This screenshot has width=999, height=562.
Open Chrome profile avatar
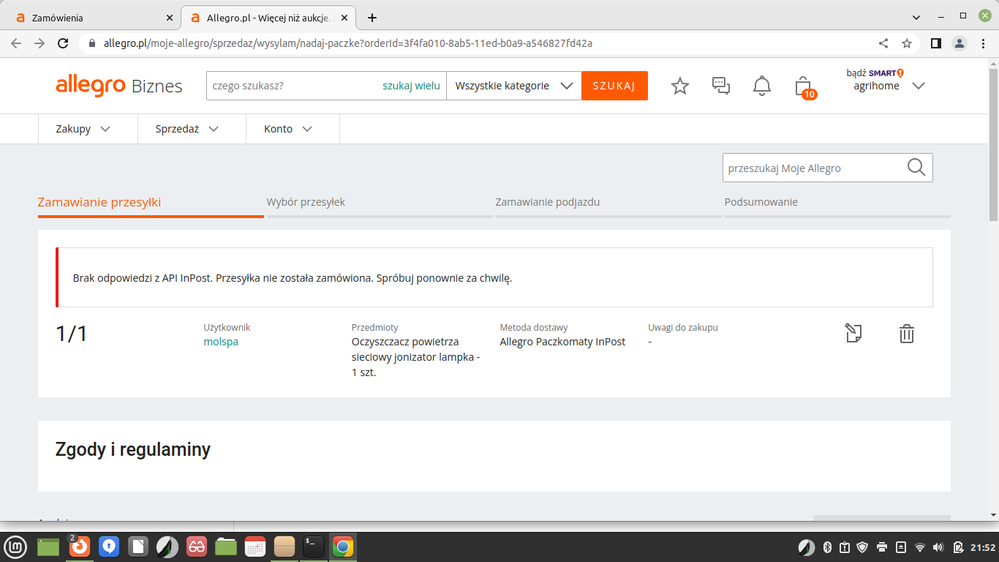tap(959, 43)
